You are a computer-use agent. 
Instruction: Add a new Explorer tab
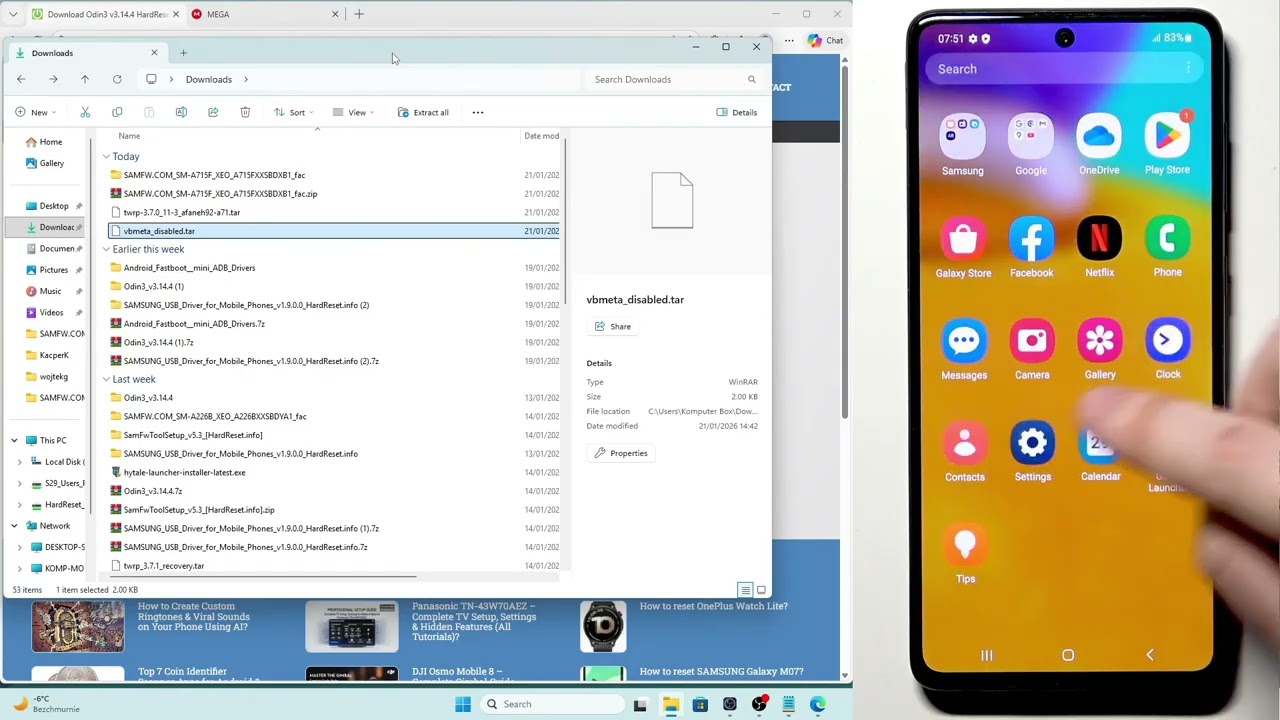(x=184, y=52)
